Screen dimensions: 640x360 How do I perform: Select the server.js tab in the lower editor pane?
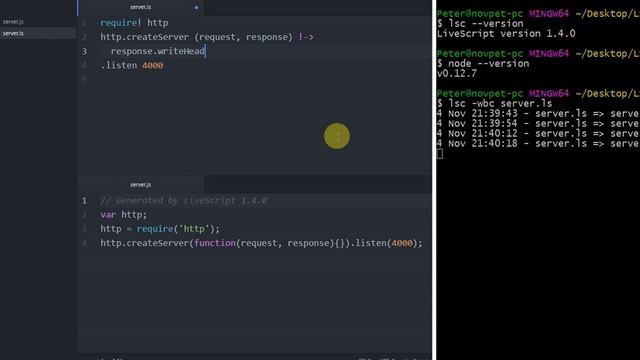coord(140,185)
